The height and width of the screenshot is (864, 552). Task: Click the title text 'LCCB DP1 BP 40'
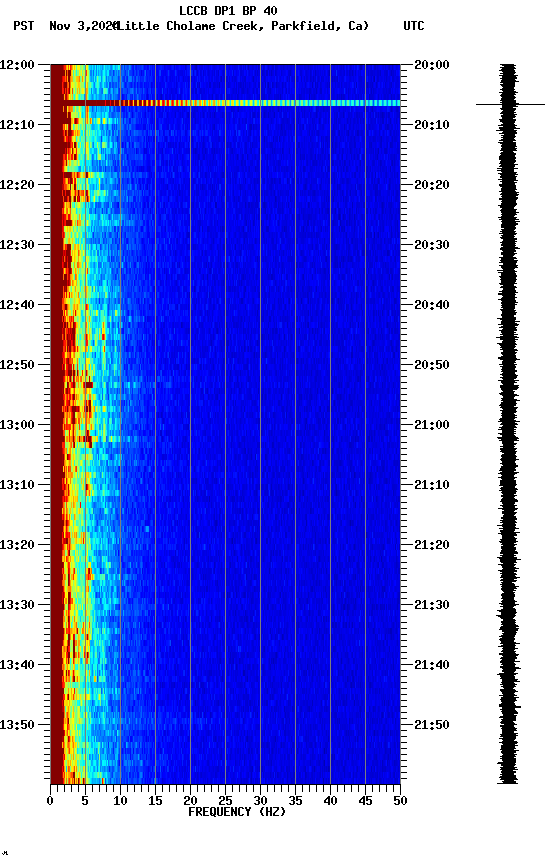228,10
